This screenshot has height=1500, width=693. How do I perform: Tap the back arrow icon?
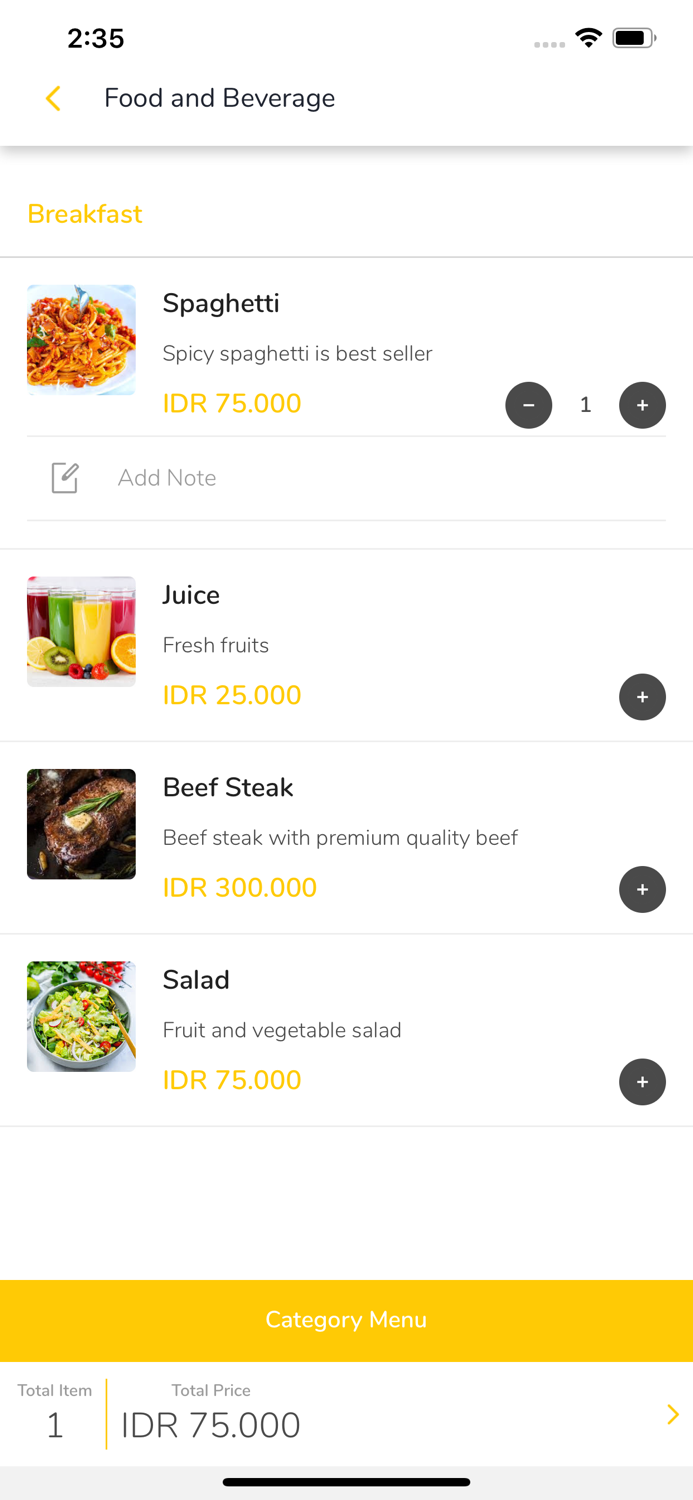click(x=54, y=98)
